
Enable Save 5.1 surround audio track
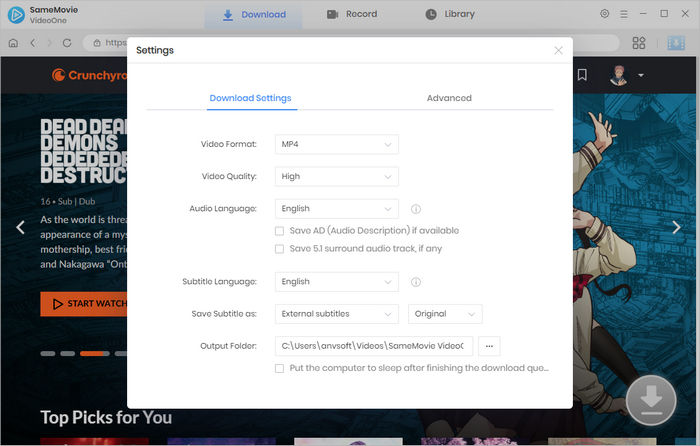tap(280, 248)
